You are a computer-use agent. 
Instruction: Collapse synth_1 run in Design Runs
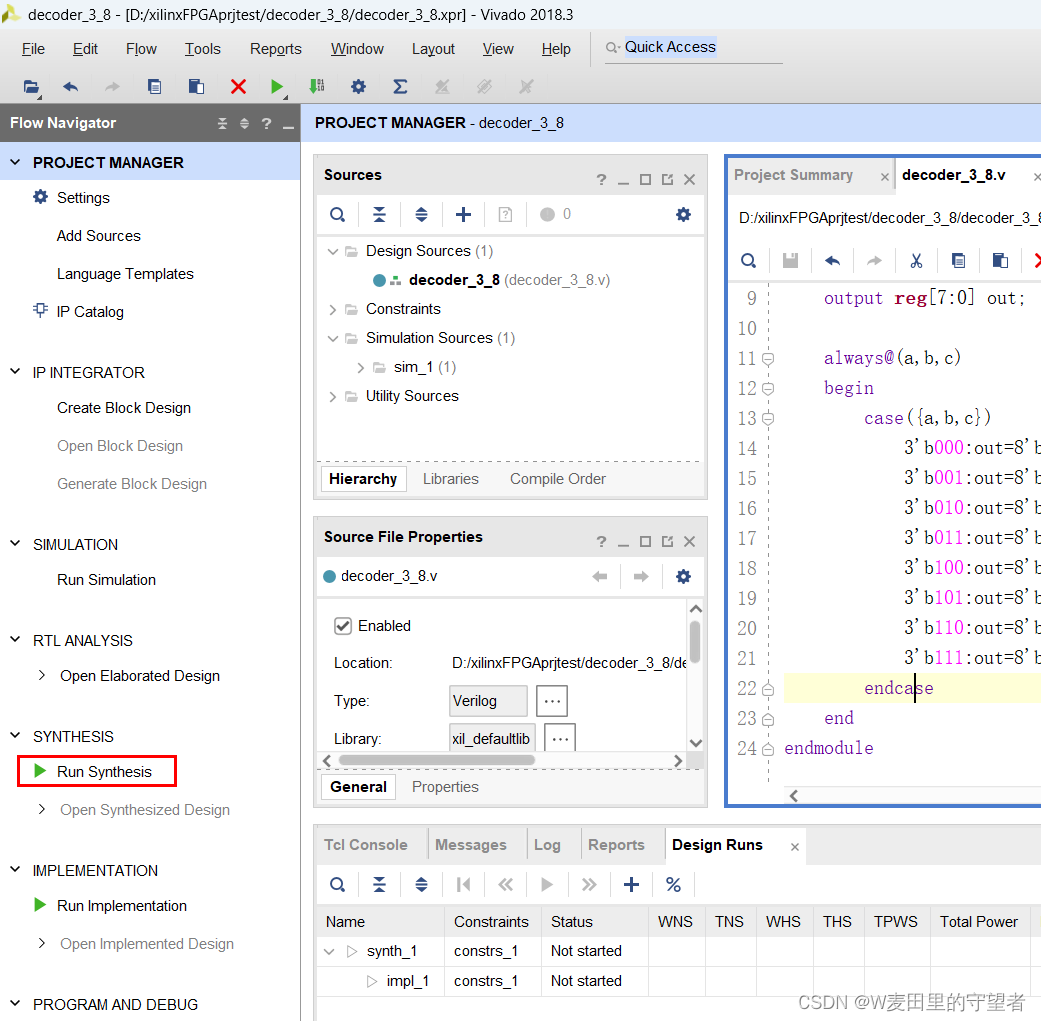[329, 951]
